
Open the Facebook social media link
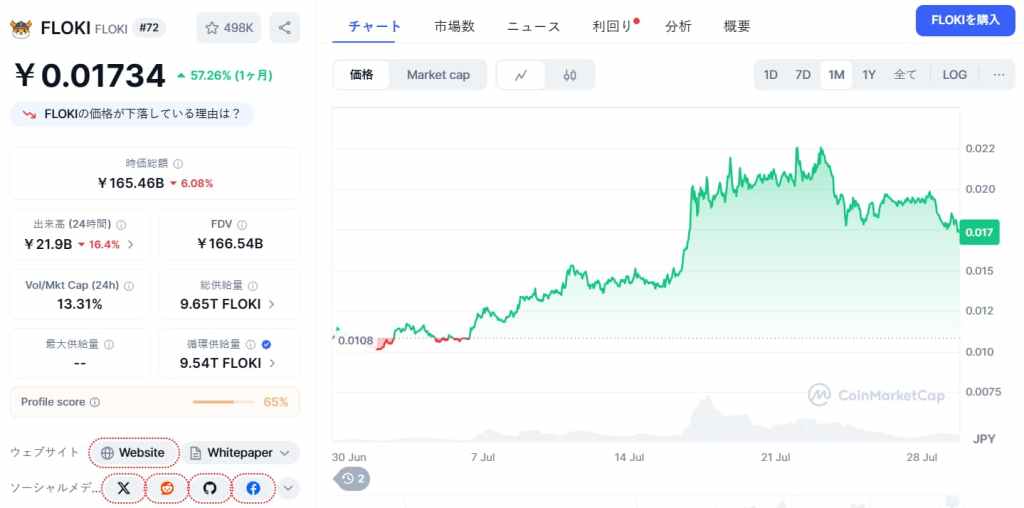[x=253, y=488]
